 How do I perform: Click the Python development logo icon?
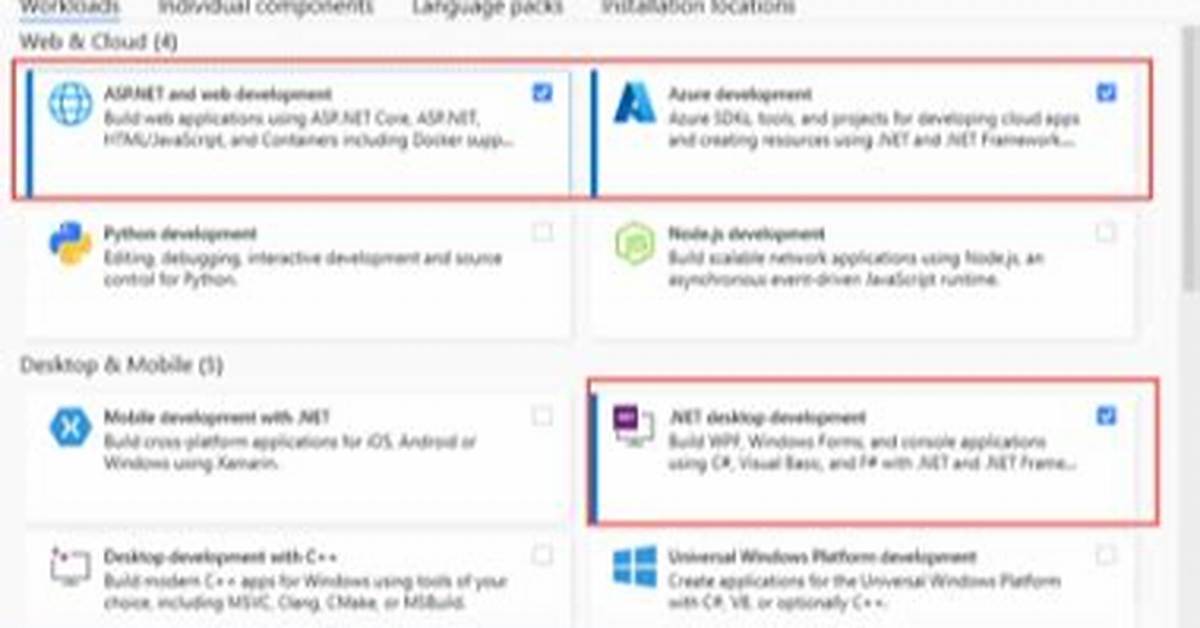(x=70, y=244)
